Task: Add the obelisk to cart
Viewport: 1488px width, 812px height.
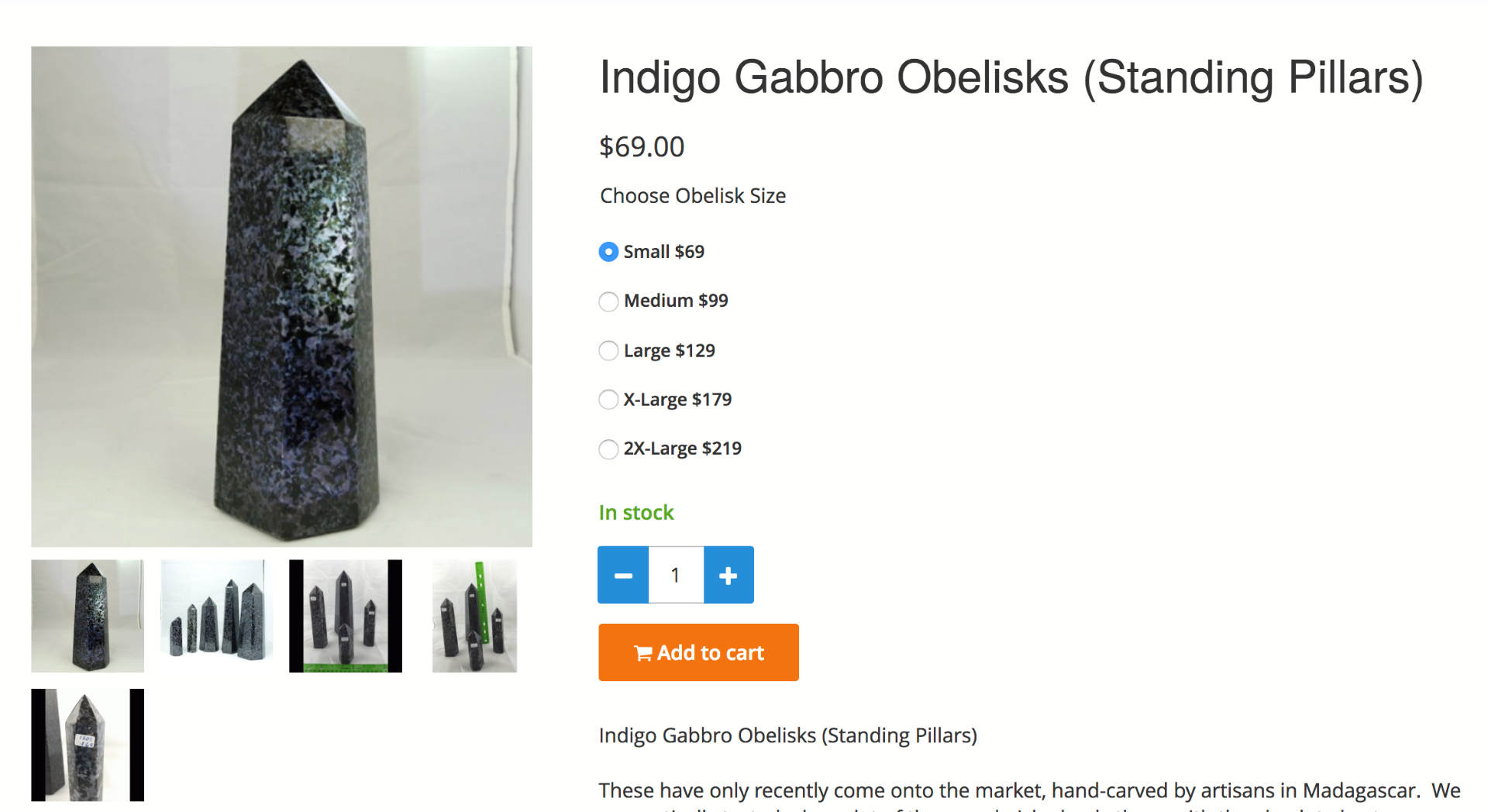Action: point(698,652)
